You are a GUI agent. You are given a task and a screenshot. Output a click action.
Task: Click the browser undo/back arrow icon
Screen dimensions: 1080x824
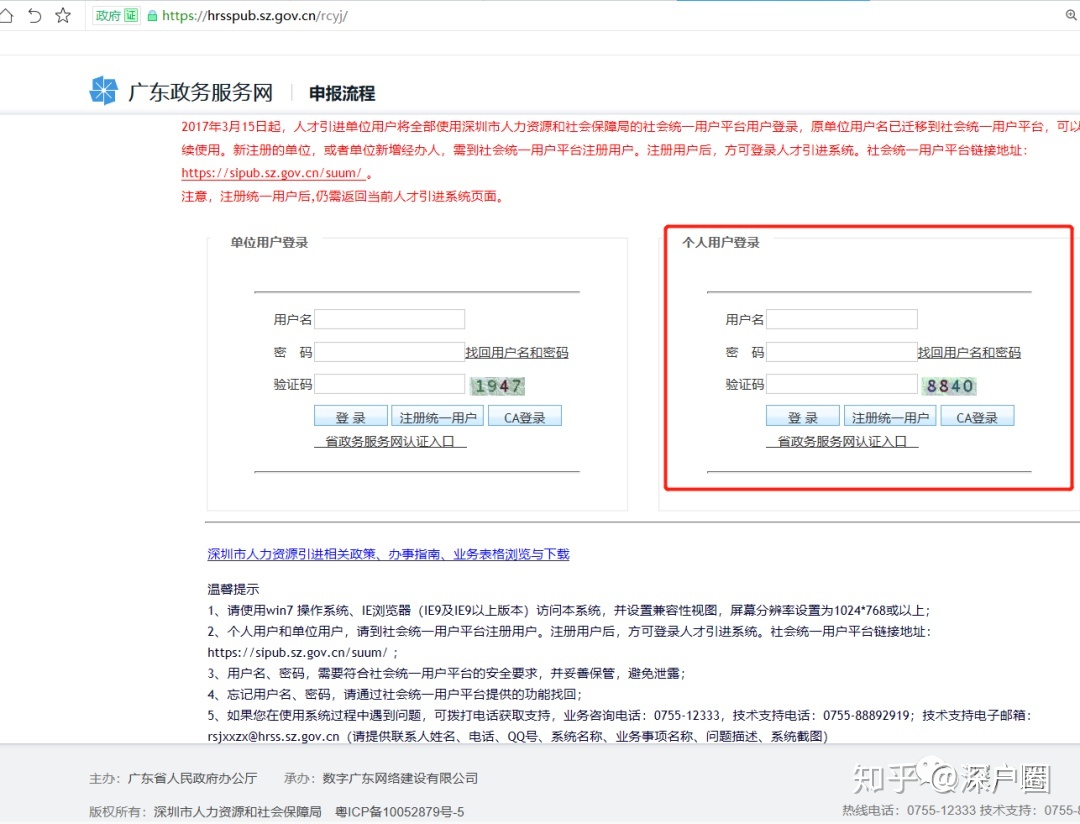point(34,15)
